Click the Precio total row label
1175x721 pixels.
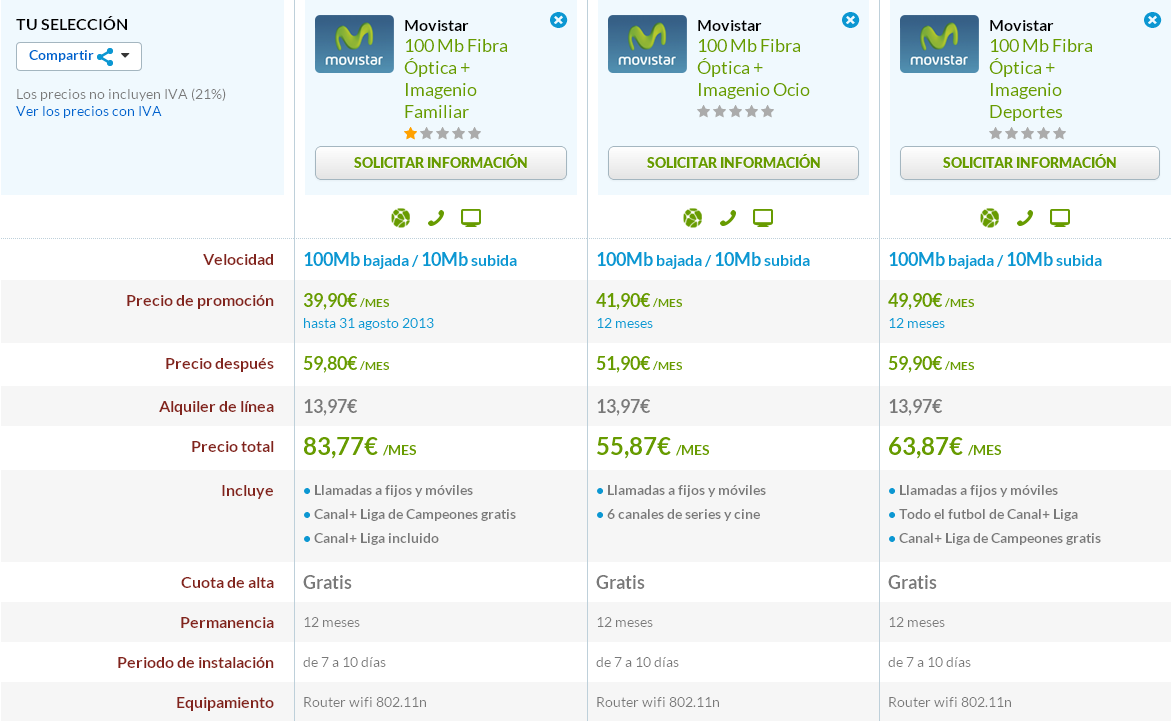click(232, 447)
